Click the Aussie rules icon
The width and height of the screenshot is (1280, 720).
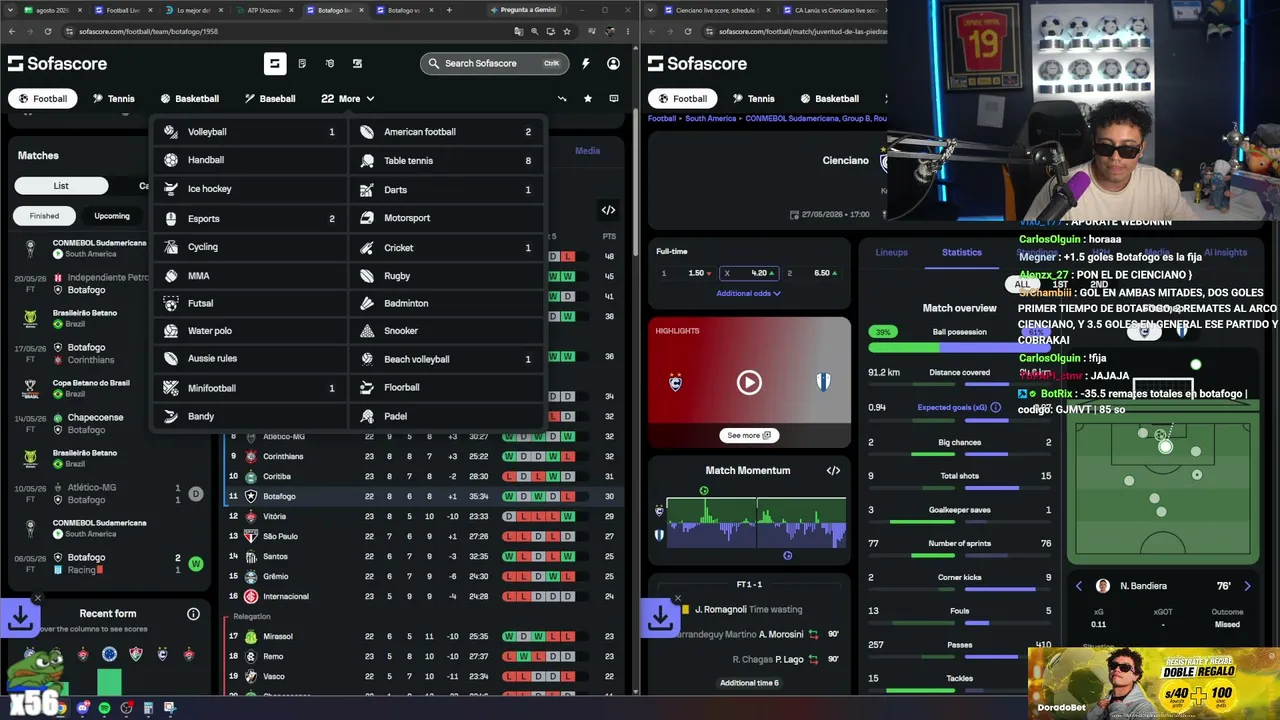coord(171,358)
